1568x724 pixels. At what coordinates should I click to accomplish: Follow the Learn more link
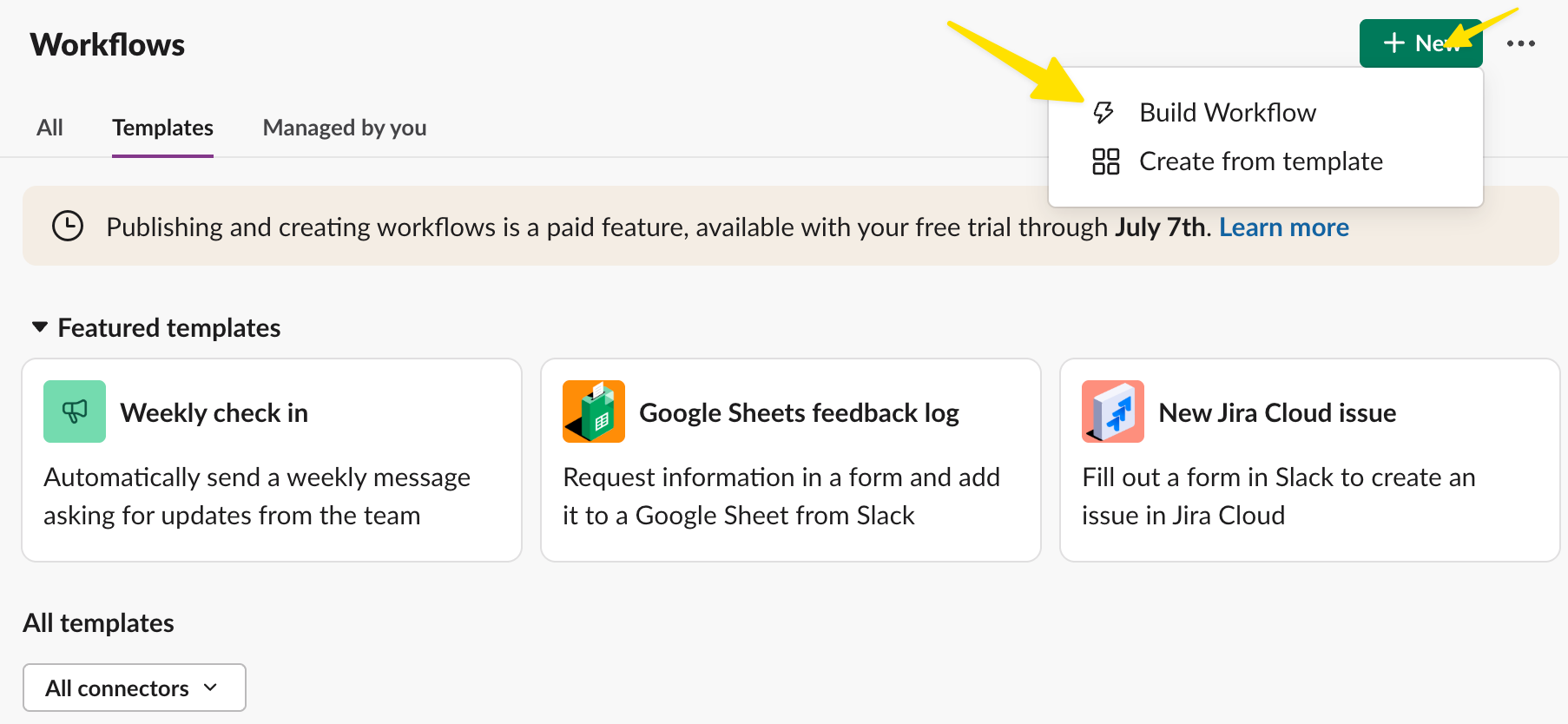[x=1284, y=227]
